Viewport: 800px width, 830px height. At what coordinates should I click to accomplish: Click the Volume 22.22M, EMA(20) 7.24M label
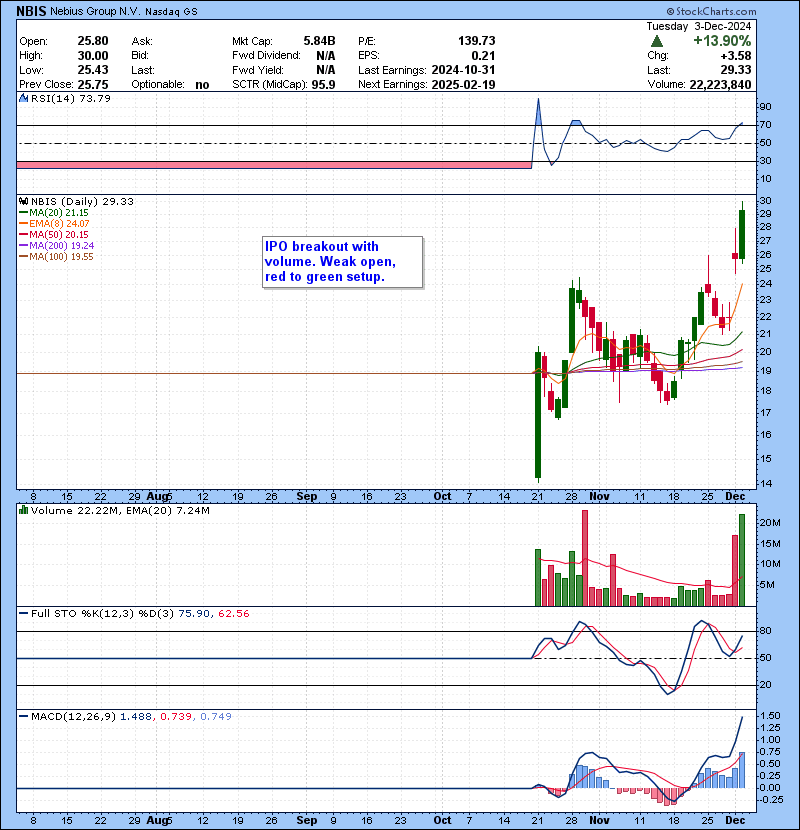coord(120,510)
